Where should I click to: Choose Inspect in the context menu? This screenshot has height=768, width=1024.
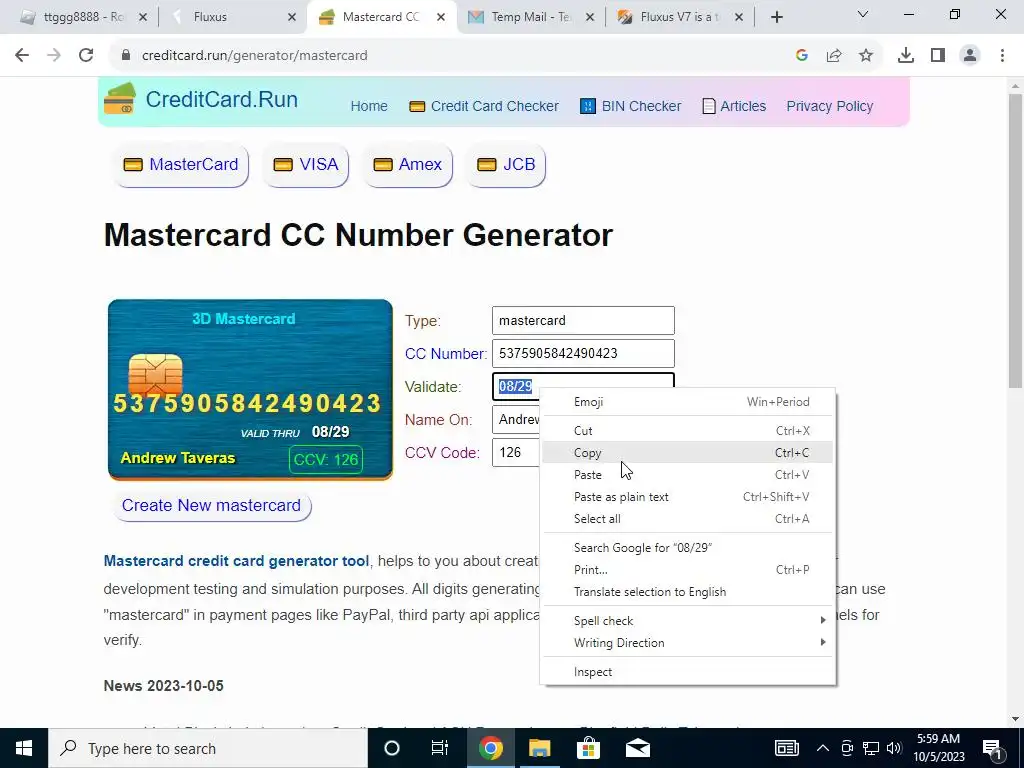click(x=688, y=672)
